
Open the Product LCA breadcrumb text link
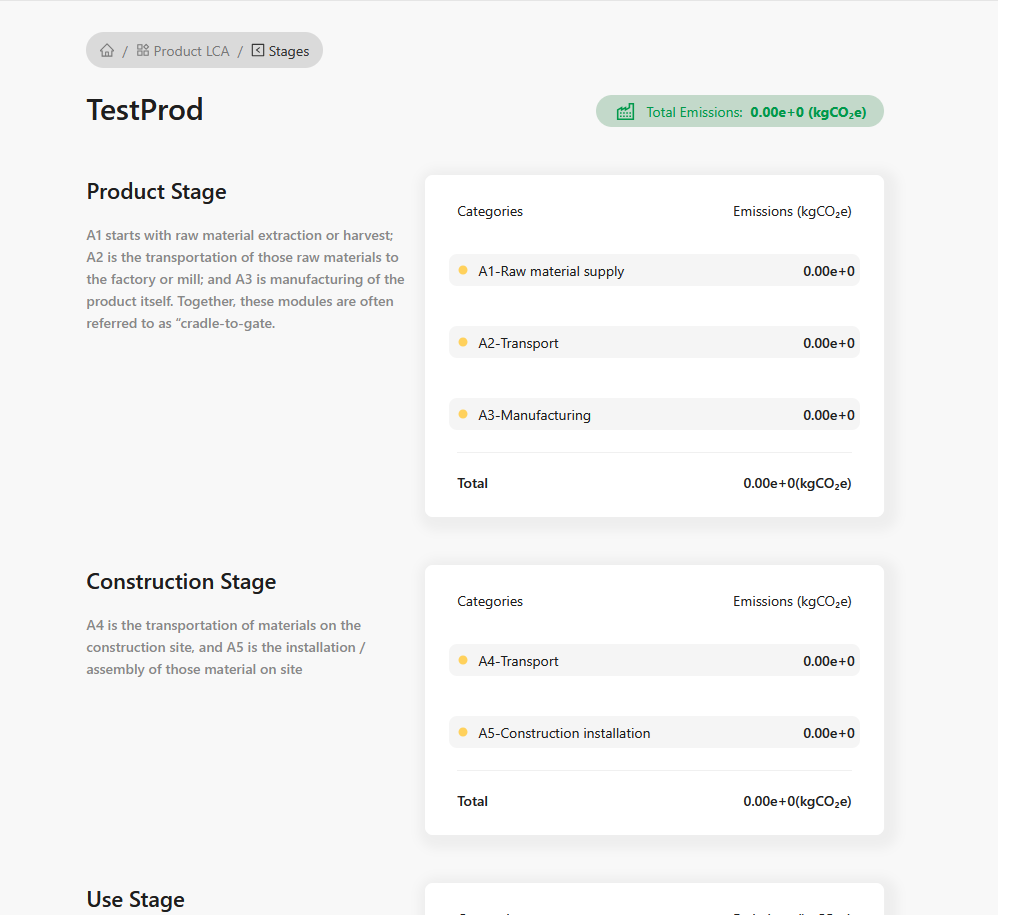(x=191, y=51)
